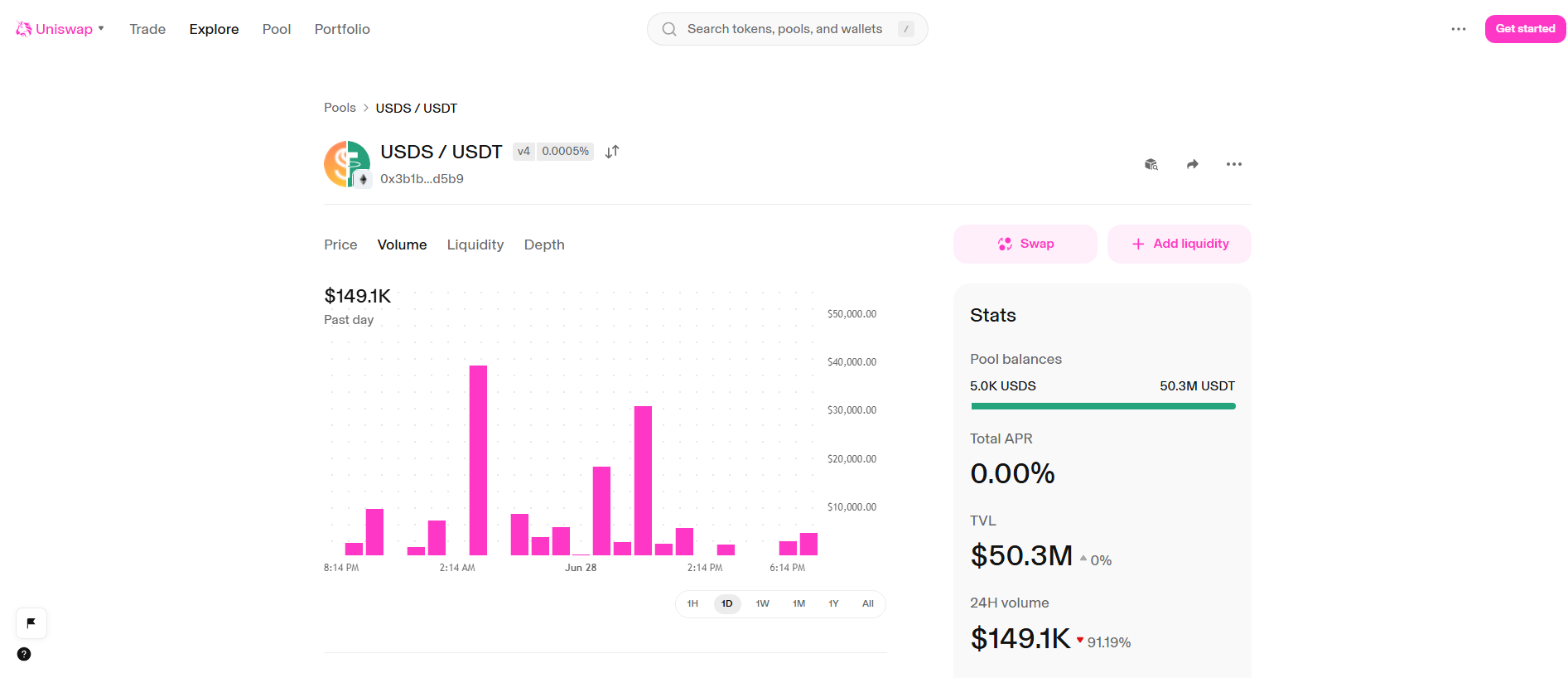Reverse token order with the arrows icon
This screenshot has width=1568, height=678.
[612, 152]
